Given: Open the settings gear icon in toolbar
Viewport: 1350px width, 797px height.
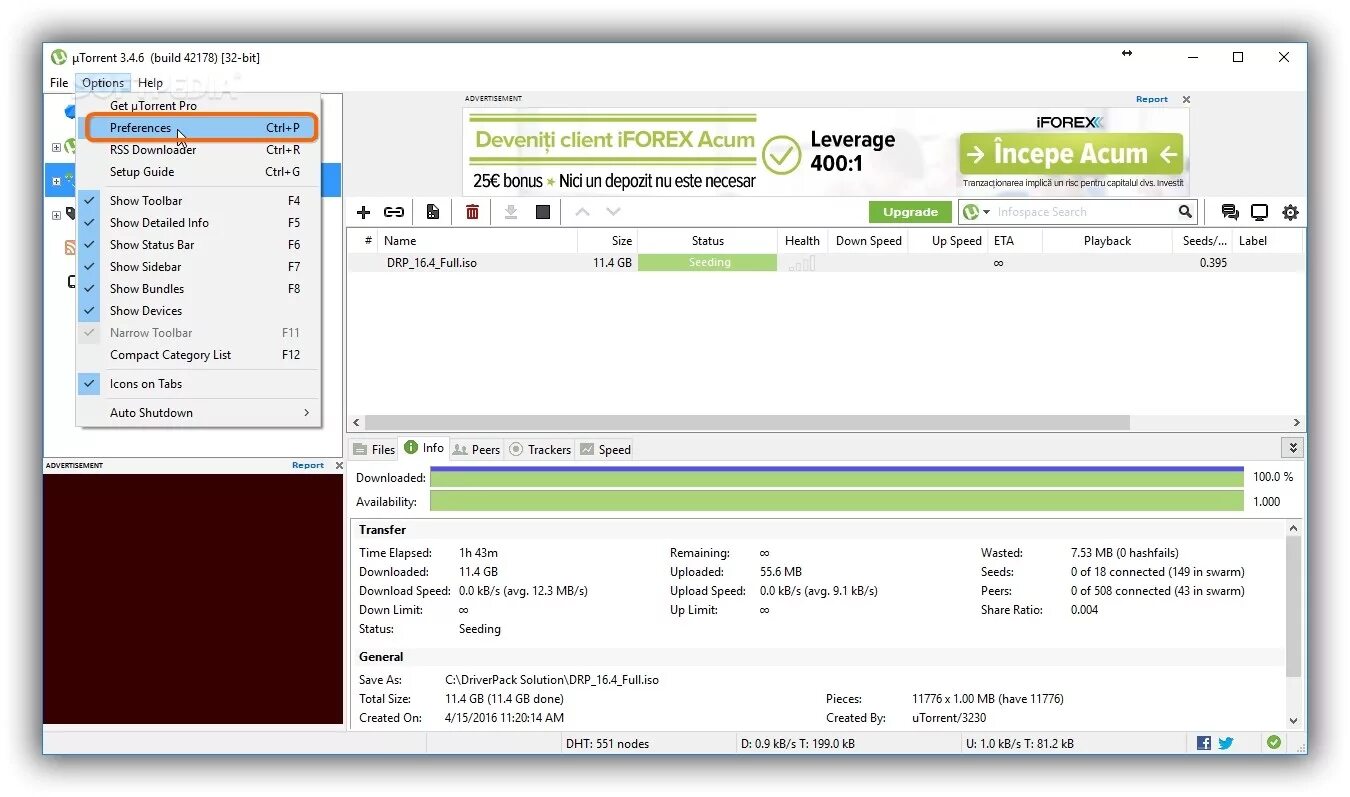Looking at the screenshot, I should [1290, 212].
